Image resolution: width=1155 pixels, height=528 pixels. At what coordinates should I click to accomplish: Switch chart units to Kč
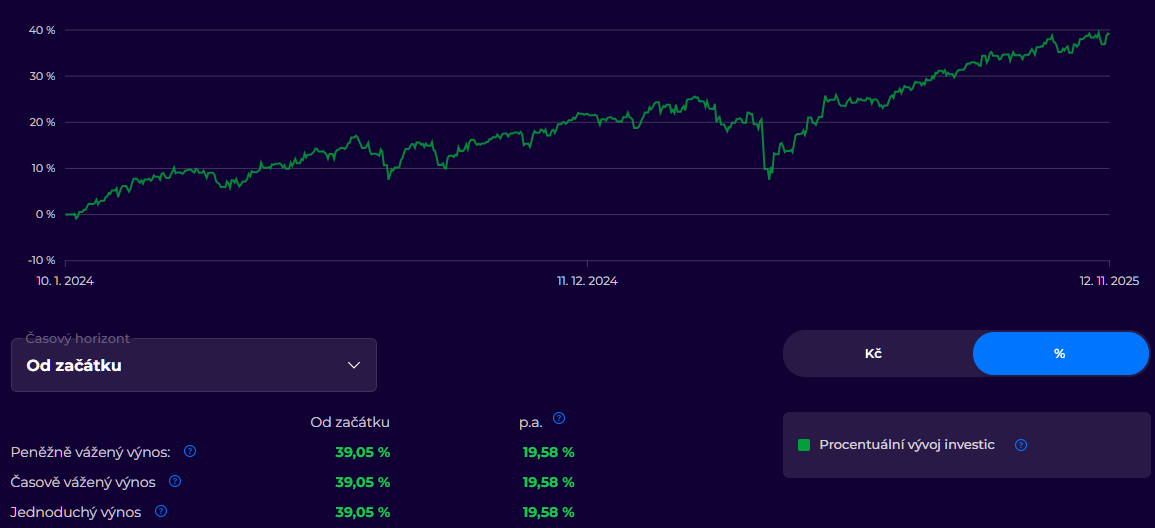pyautogui.click(x=873, y=354)
